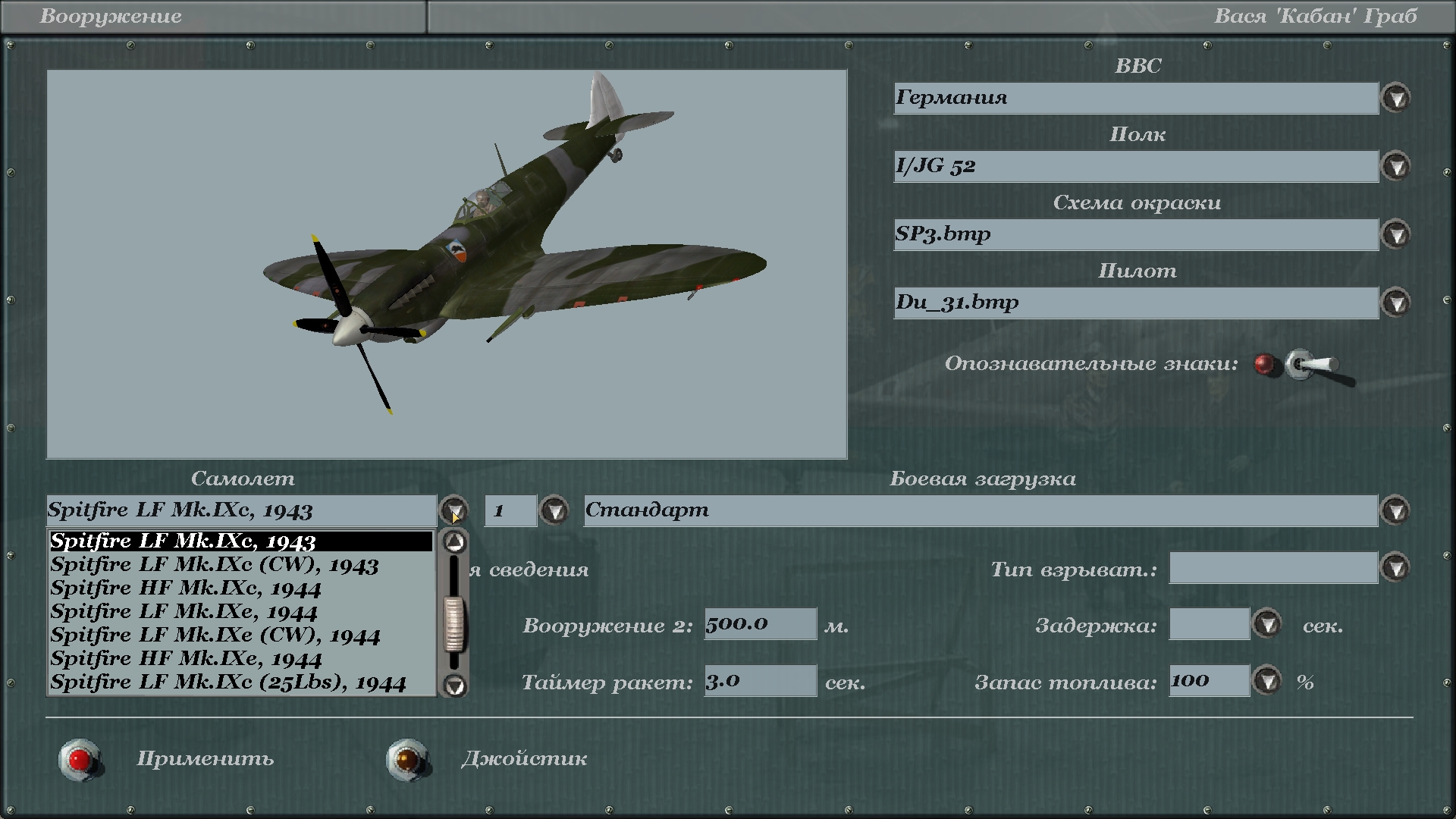Select Spitfire HF Mk.IXe, 1944

(x=241, y=659)
